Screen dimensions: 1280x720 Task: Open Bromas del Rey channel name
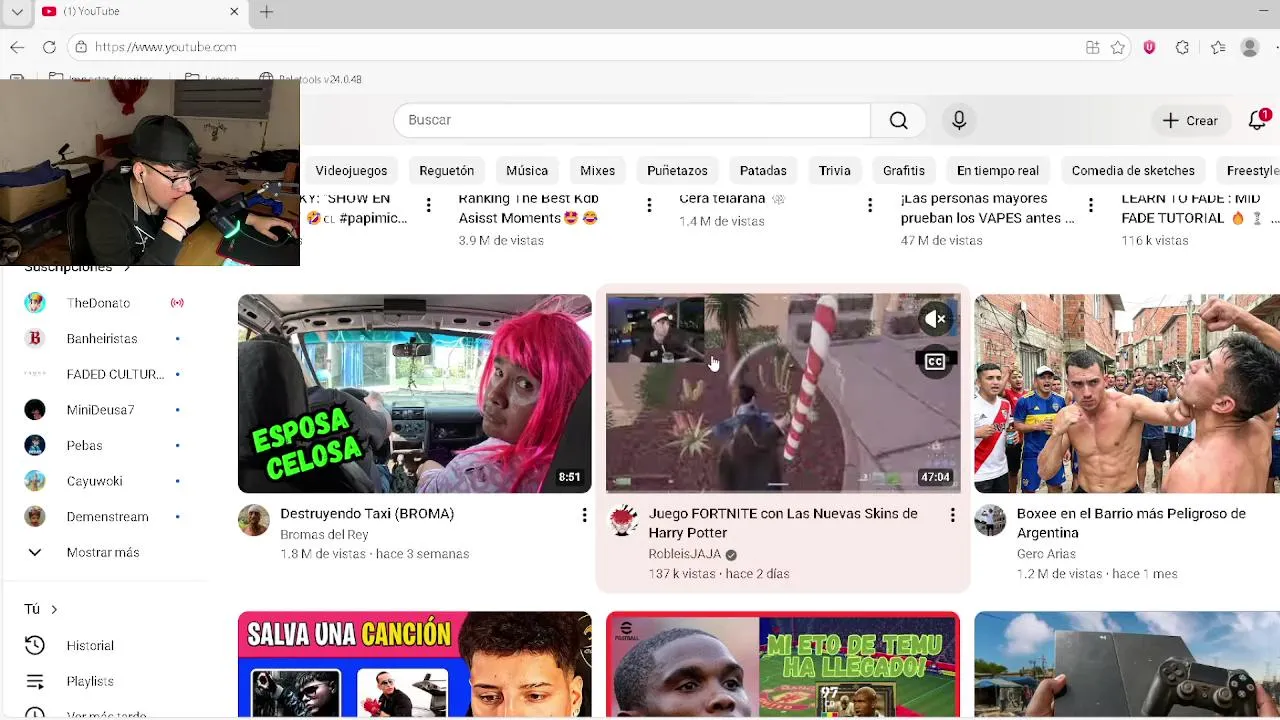[x=324, y=535]
